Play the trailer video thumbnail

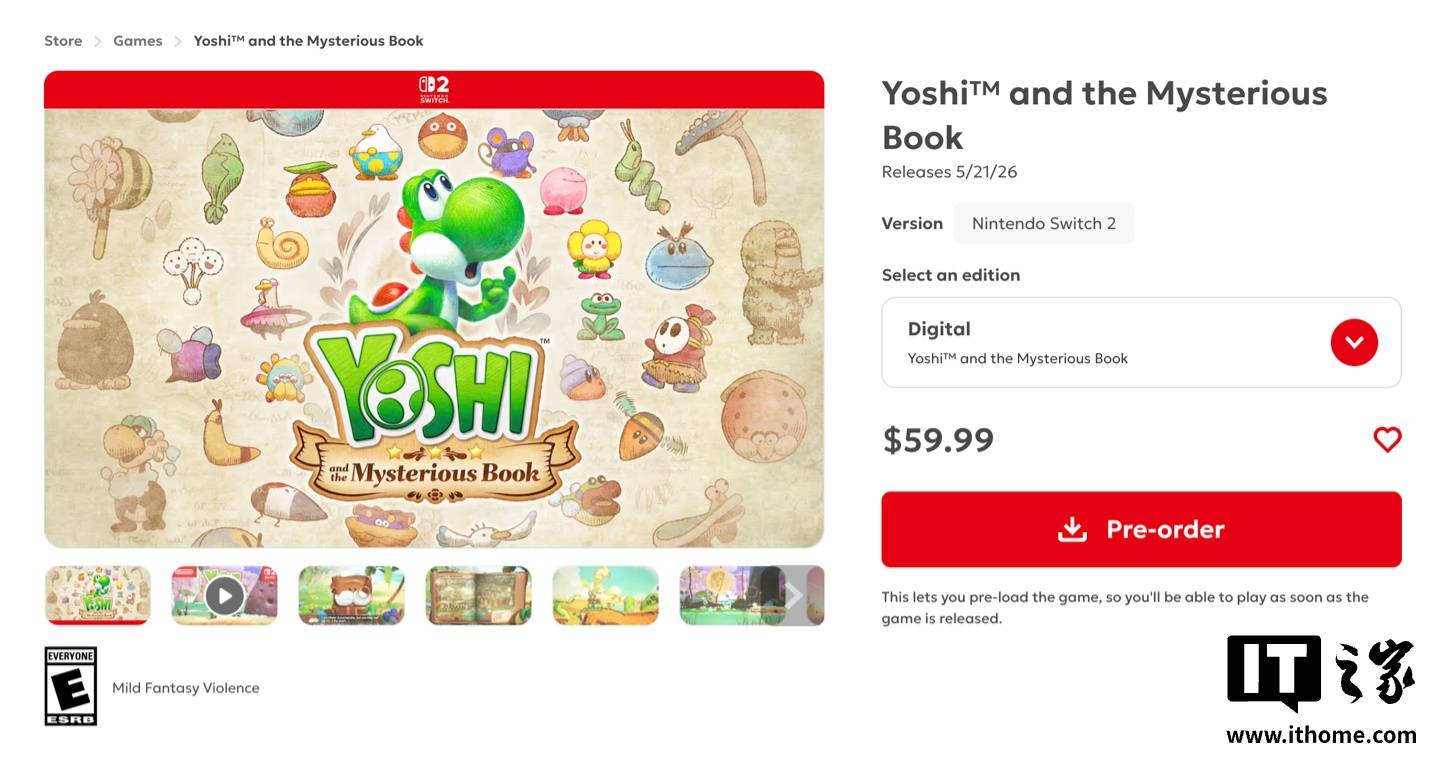[224, 596]
